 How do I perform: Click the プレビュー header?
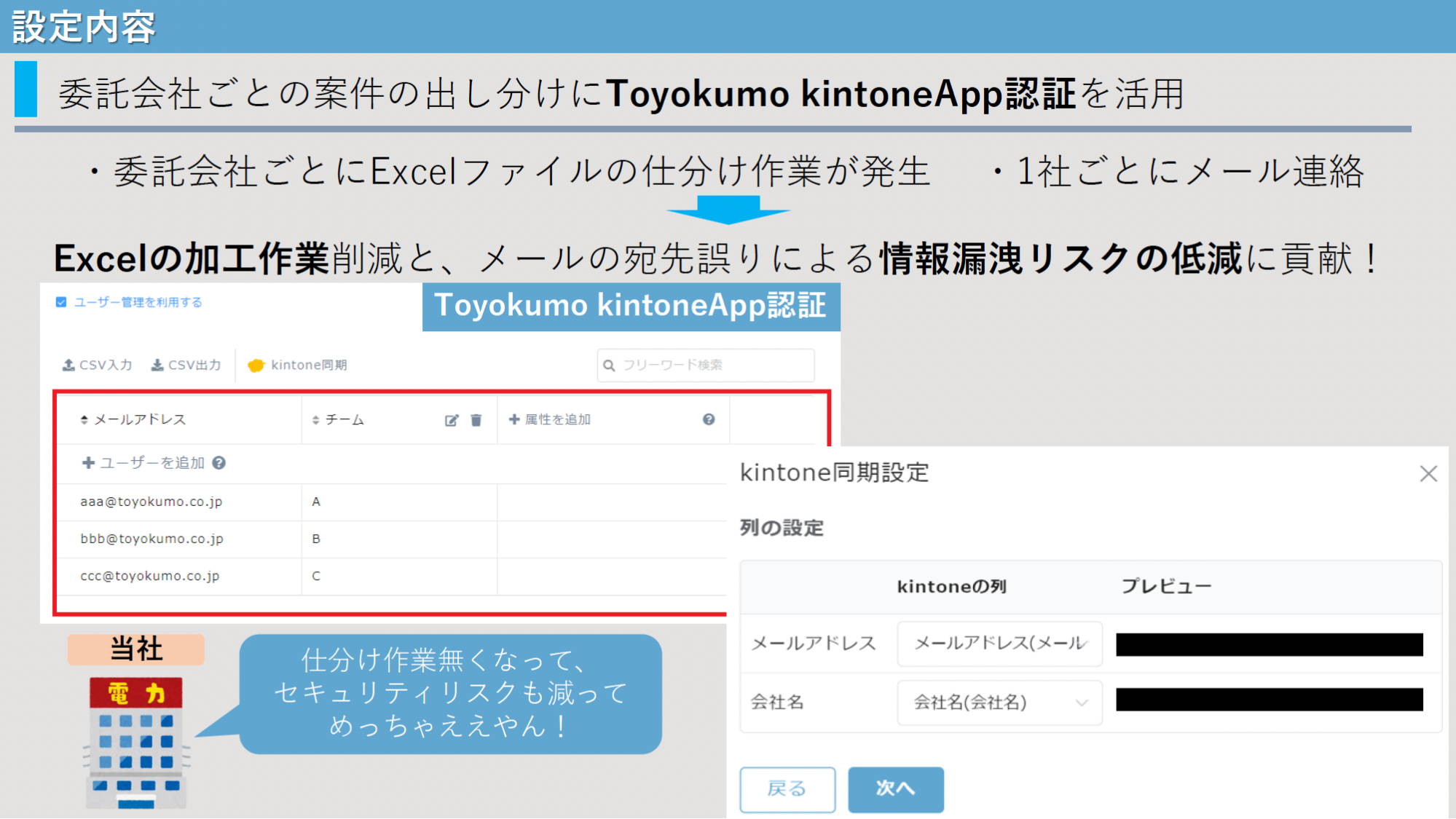click(x=1166, y=587)
